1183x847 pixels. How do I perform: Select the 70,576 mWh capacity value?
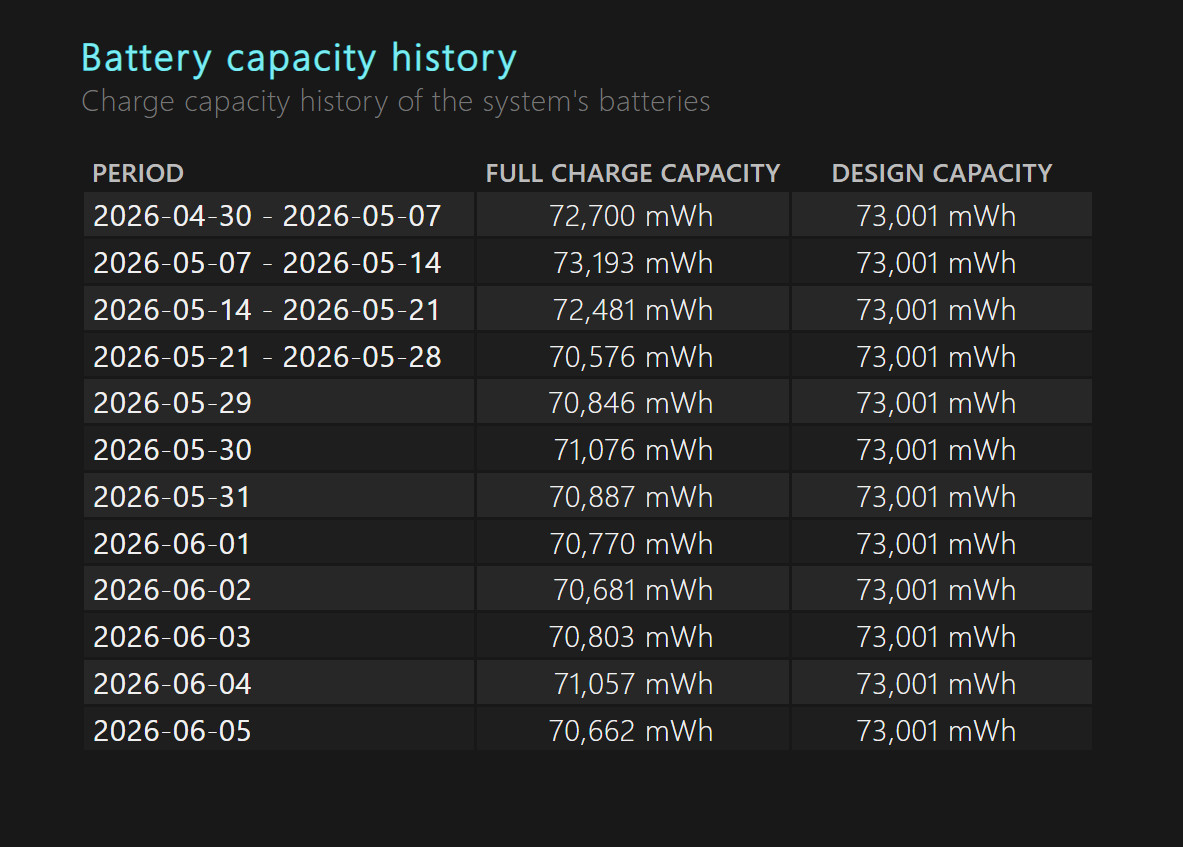coord(631,357)
